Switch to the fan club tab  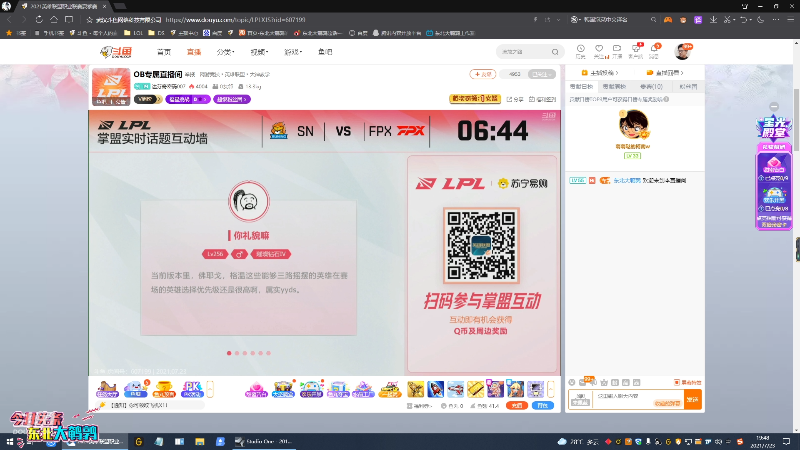coord(688,87)
